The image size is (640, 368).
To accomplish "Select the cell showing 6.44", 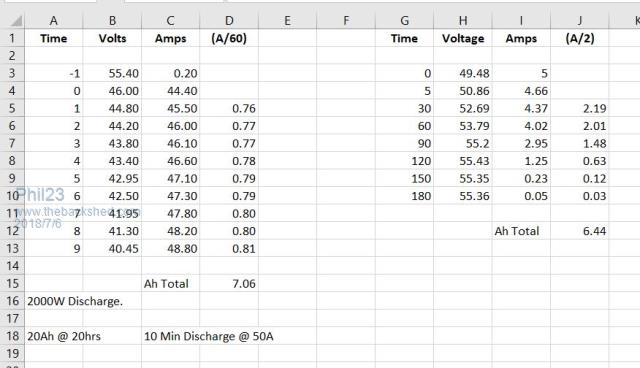I will [x=580, y=231].
